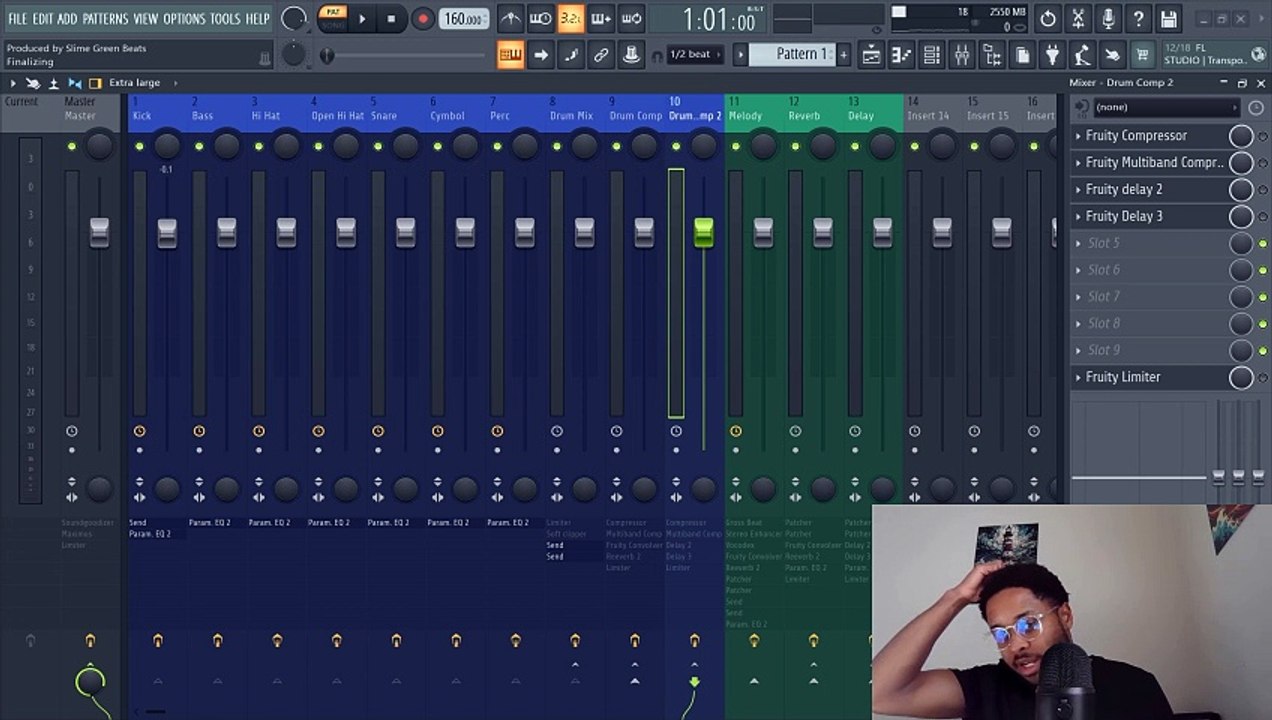This screenshot has height=720, width=1272.
Task: Start playback with the play button
Action: [362, 18]
